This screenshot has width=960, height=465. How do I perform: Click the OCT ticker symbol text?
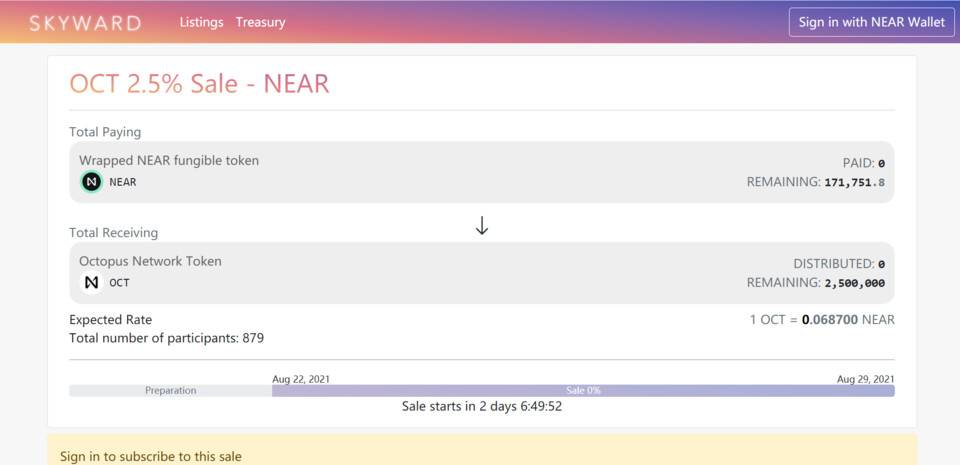(x=119, y=283)
